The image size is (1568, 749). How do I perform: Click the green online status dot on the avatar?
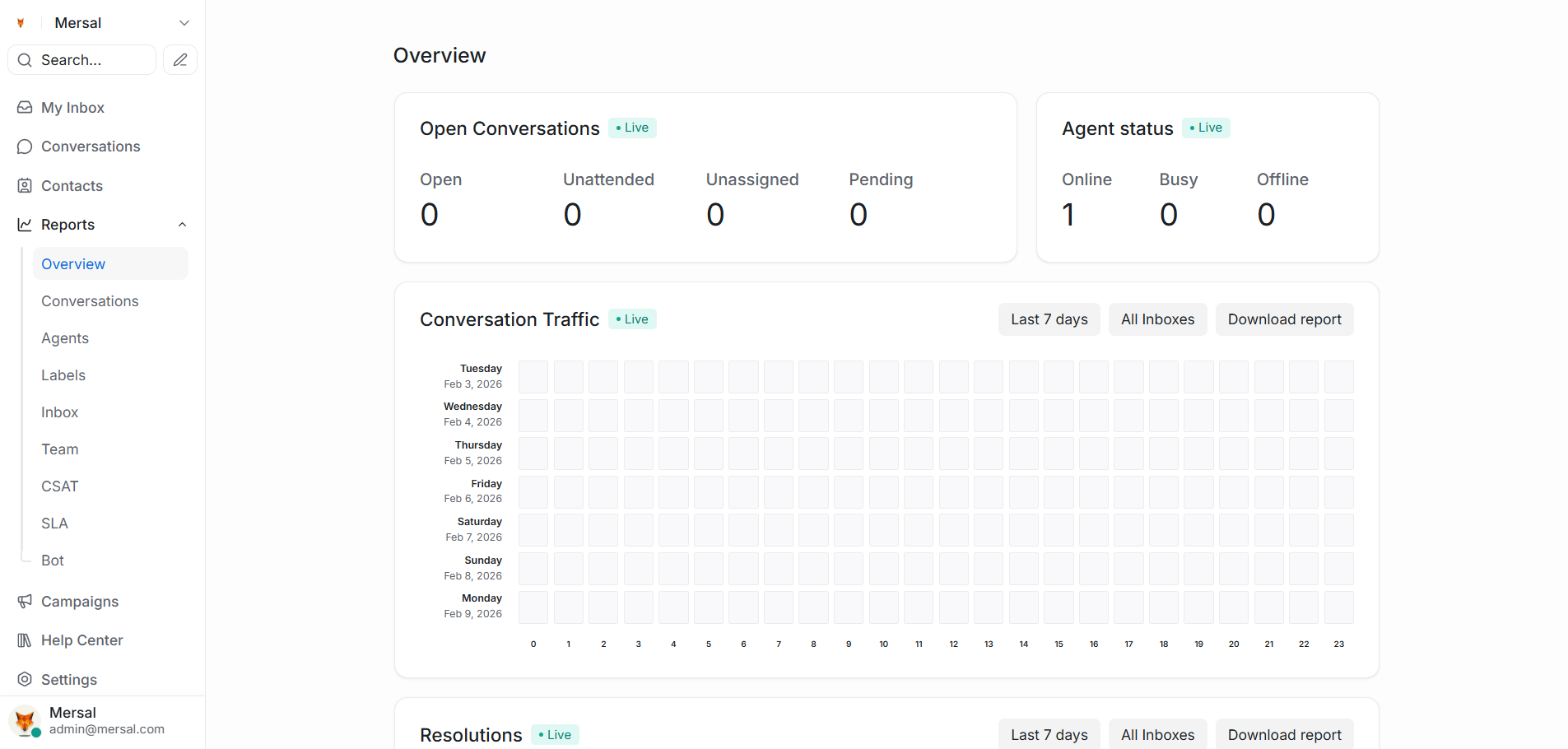point(35,733)
